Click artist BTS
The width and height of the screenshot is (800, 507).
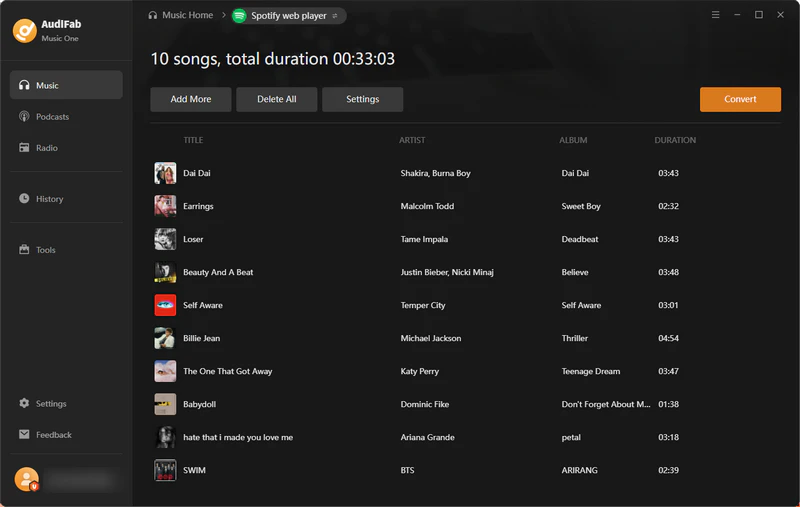point(408,470)
